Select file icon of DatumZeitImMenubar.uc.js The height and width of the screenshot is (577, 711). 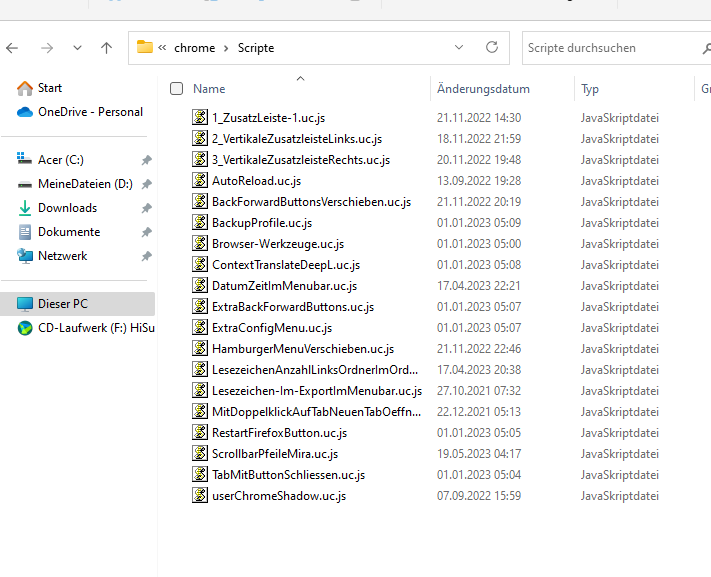(x=200, y=285)
